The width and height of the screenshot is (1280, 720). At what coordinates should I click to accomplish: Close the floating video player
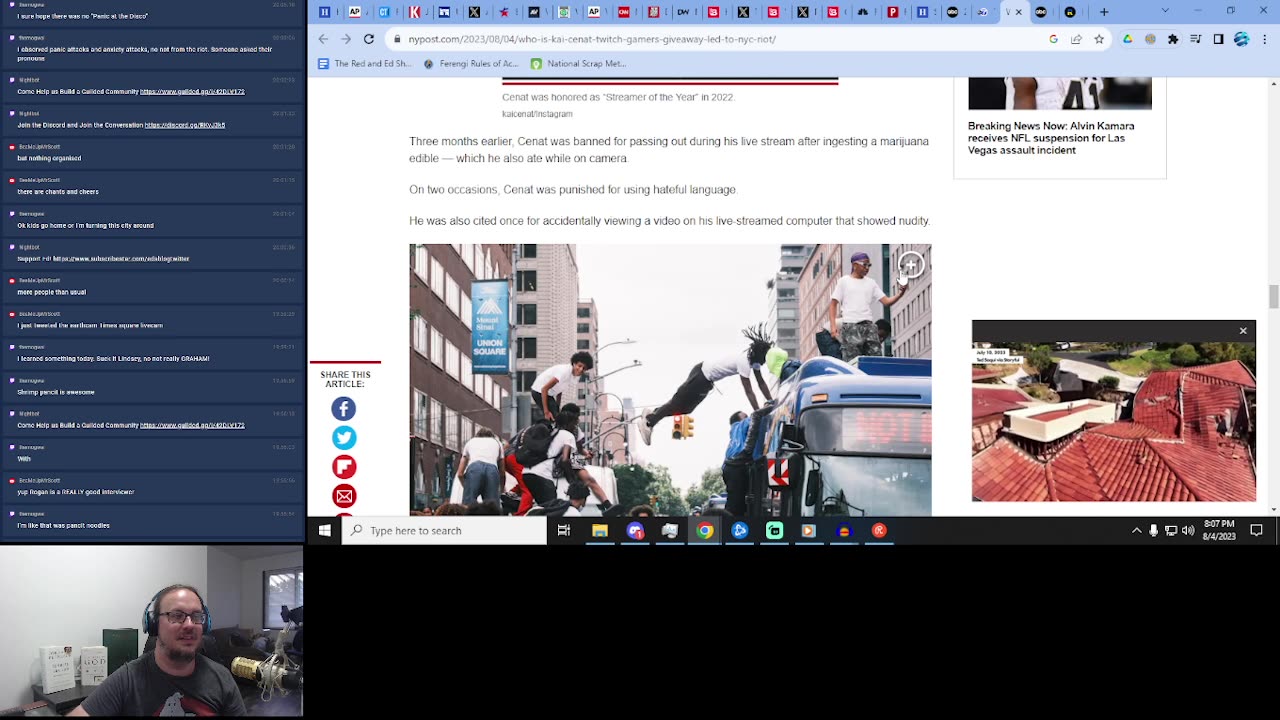coord(1243,331)
